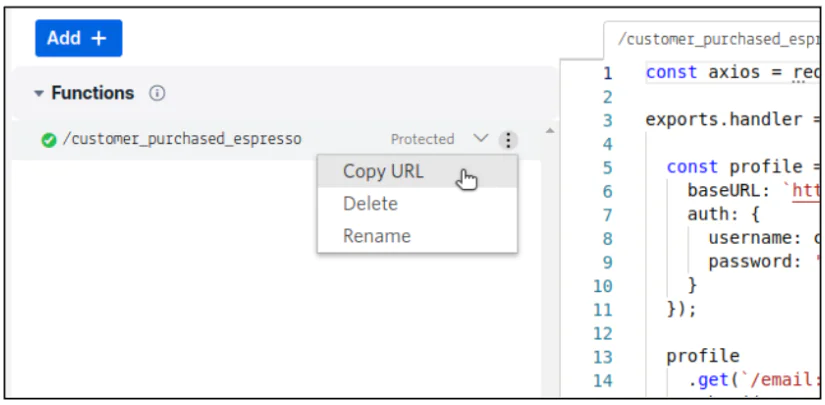Image resolution: width=825 pixels, height=405 pixels.
Task: Click the .get('/email code line
Action: 753,379
